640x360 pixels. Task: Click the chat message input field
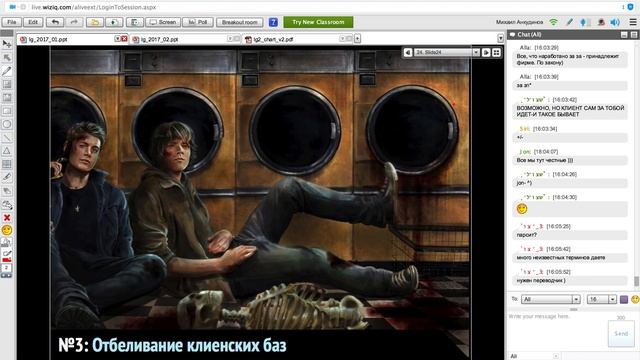557,331
